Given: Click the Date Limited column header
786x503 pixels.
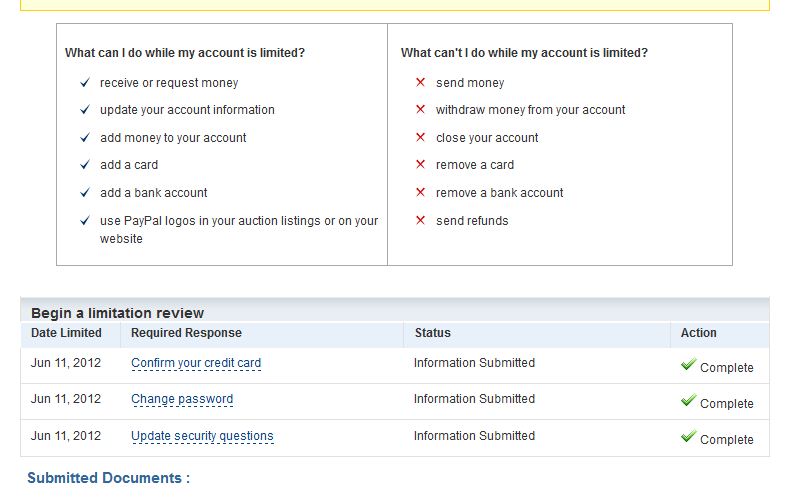Looking at the screenshot, I should pyautogui.click(x=66, y=333).
